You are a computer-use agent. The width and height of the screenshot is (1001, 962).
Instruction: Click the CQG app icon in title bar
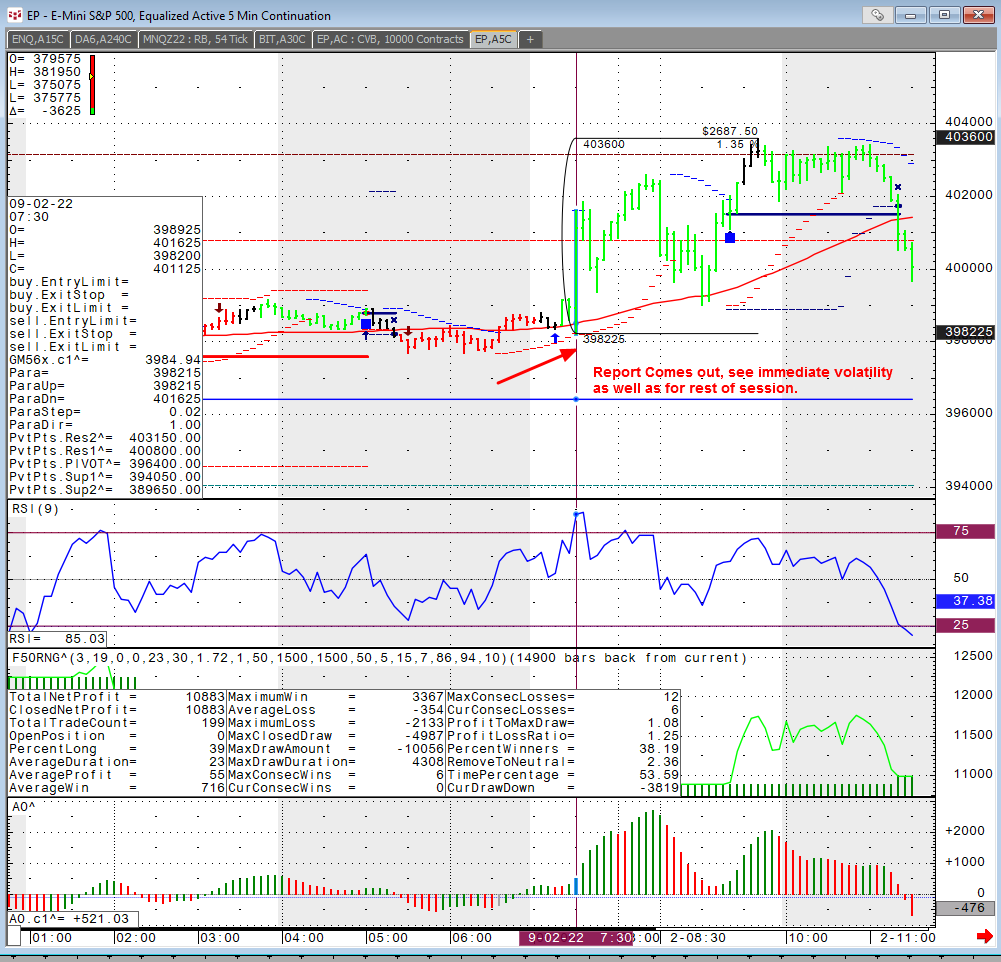pyautogui.click(x=15, y=15)
